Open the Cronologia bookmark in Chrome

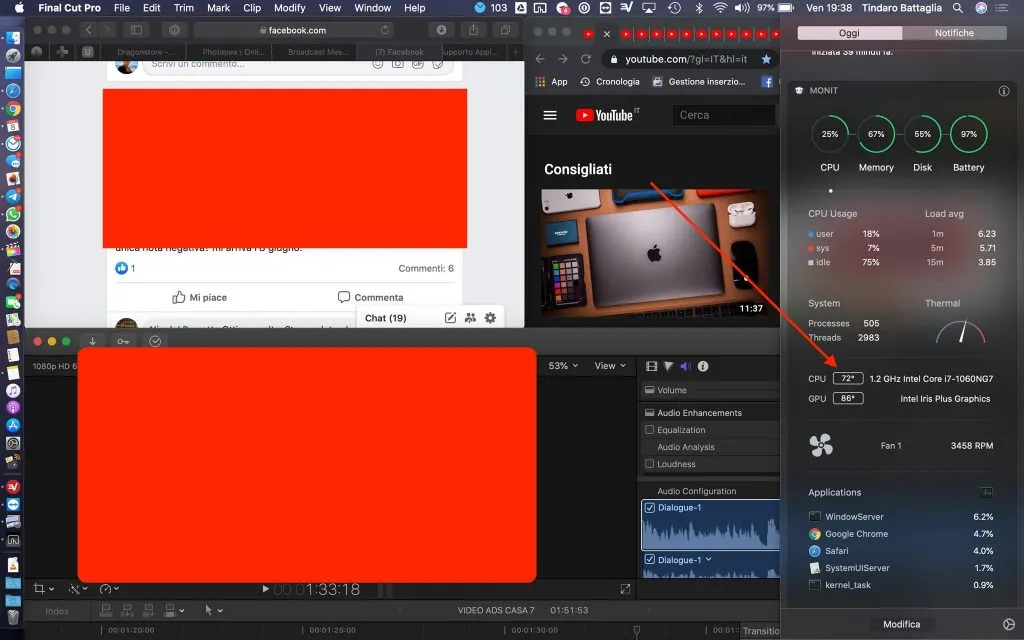(x=610, y=82)
